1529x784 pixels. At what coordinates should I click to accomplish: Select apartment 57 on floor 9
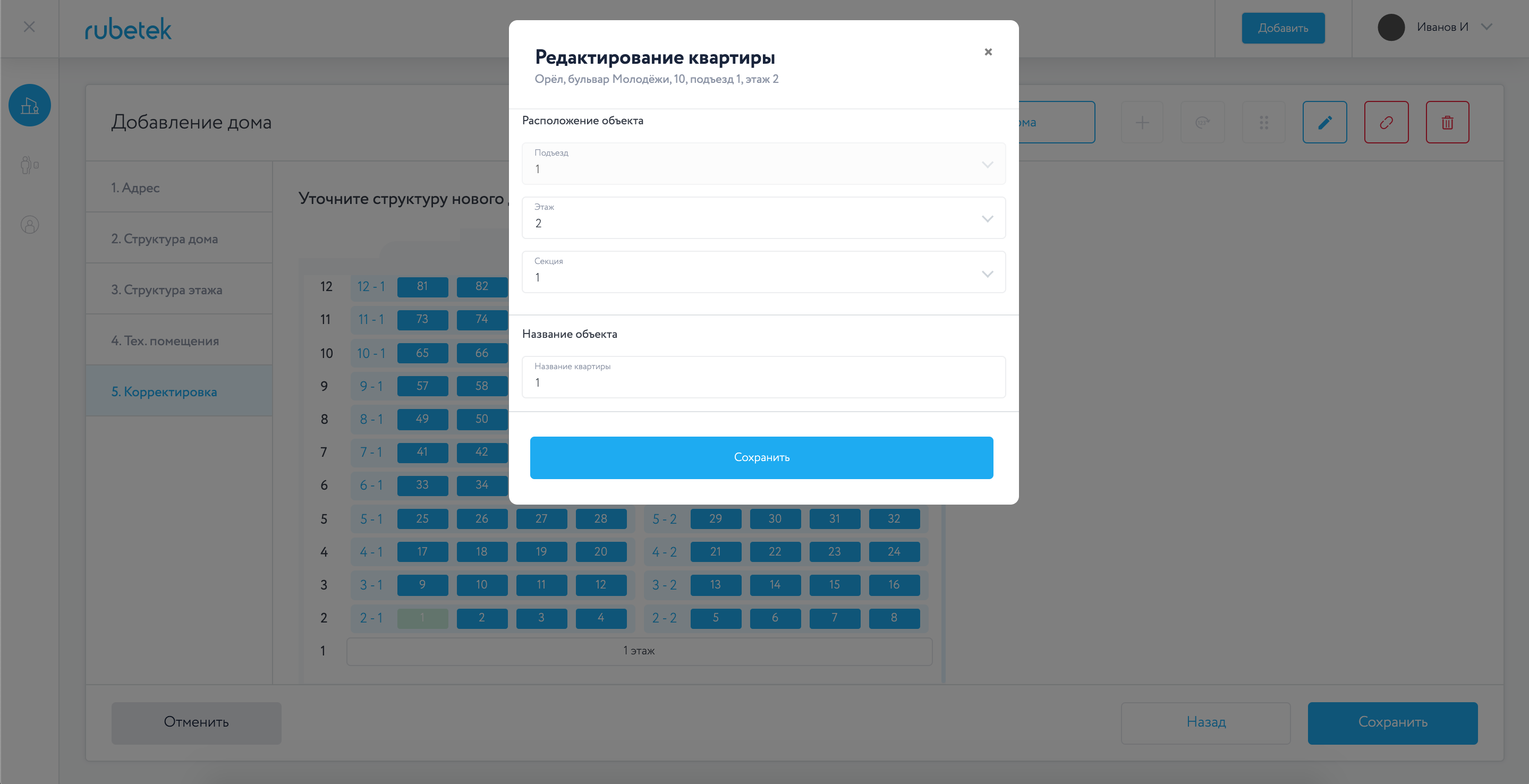[422, 386]
